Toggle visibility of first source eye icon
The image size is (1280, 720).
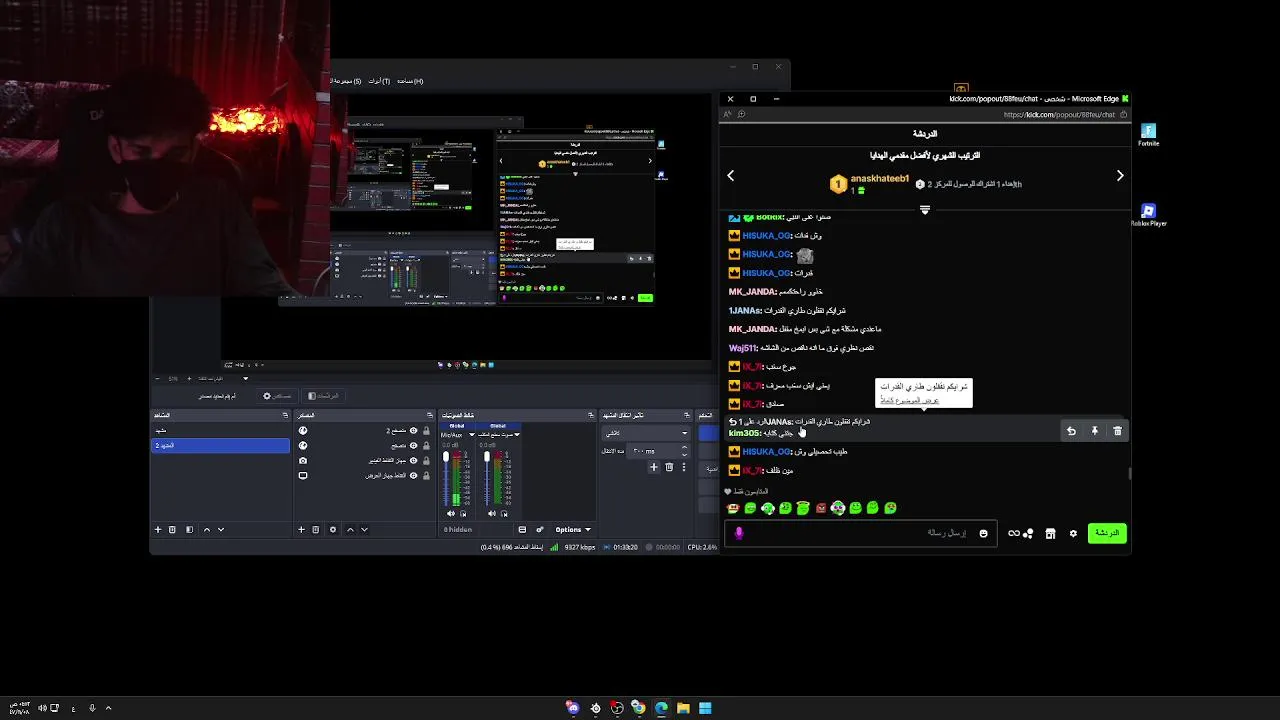[413, 431]
